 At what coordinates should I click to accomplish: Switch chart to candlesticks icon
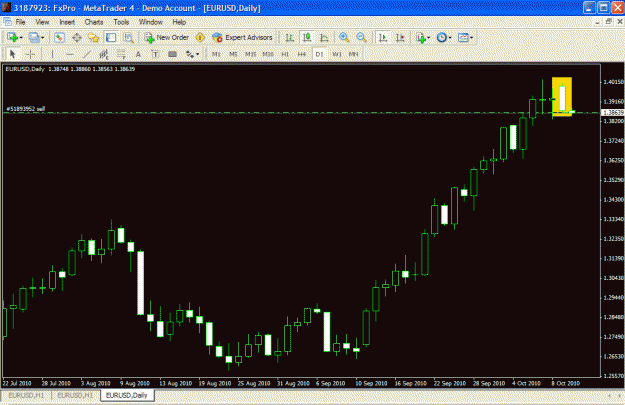307,37
